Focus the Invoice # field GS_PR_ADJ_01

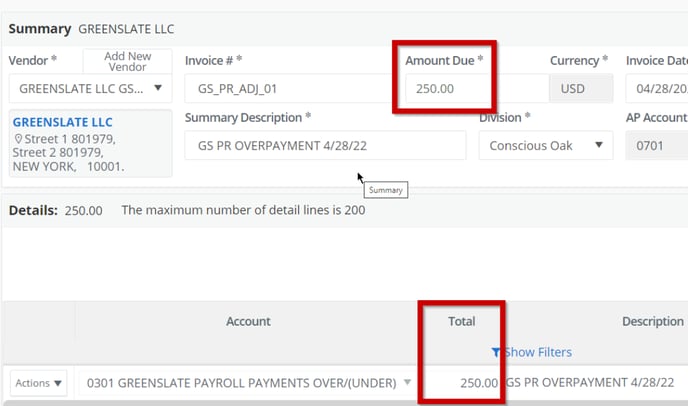[x=290, y=89]
